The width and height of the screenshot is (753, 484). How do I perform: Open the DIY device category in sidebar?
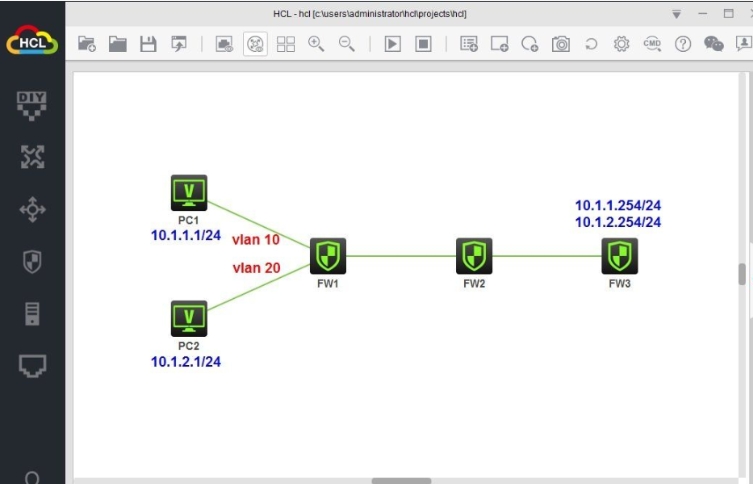pyautogui.click(x=32, y=105)
